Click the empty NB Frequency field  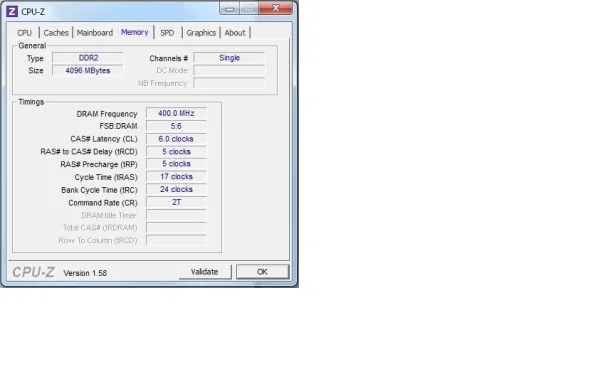[x=229, y=83]
